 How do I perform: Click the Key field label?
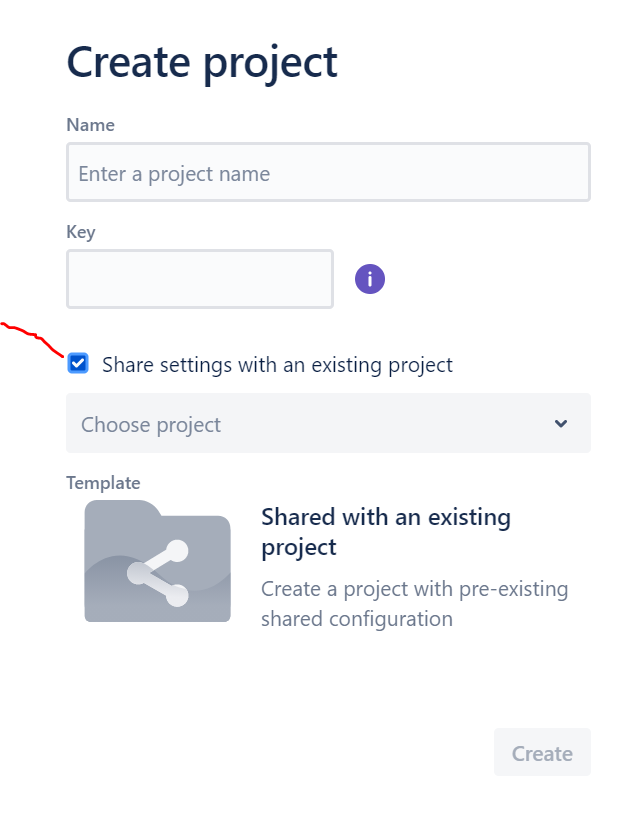click(81, 232)
